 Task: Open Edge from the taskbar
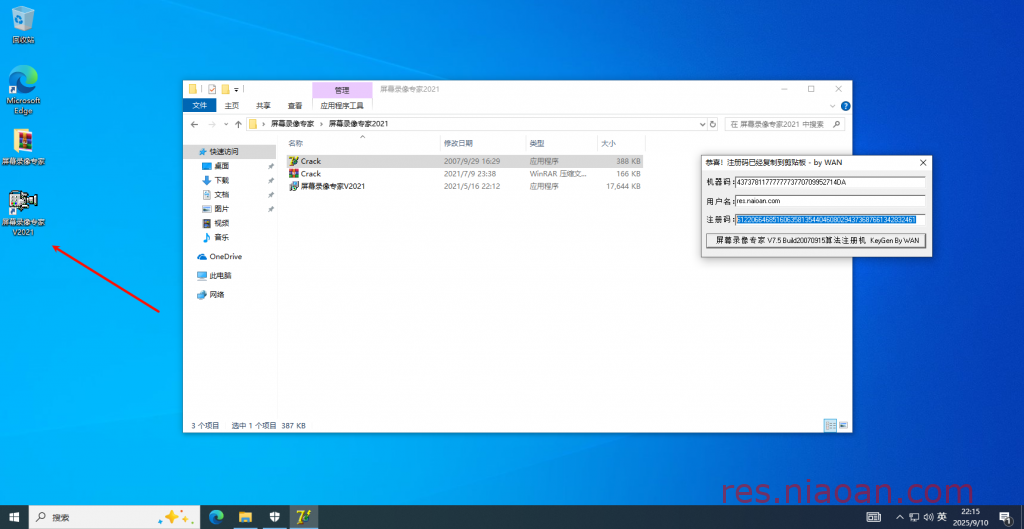pos(216,517)
